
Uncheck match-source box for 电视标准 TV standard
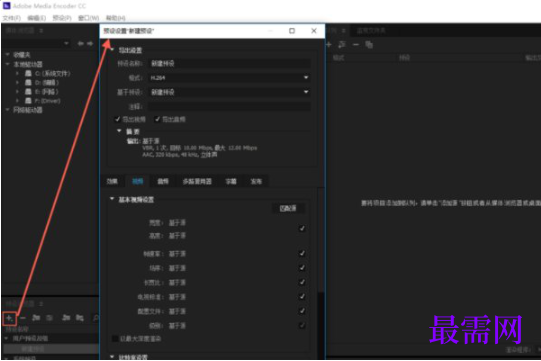pos(302,296)
